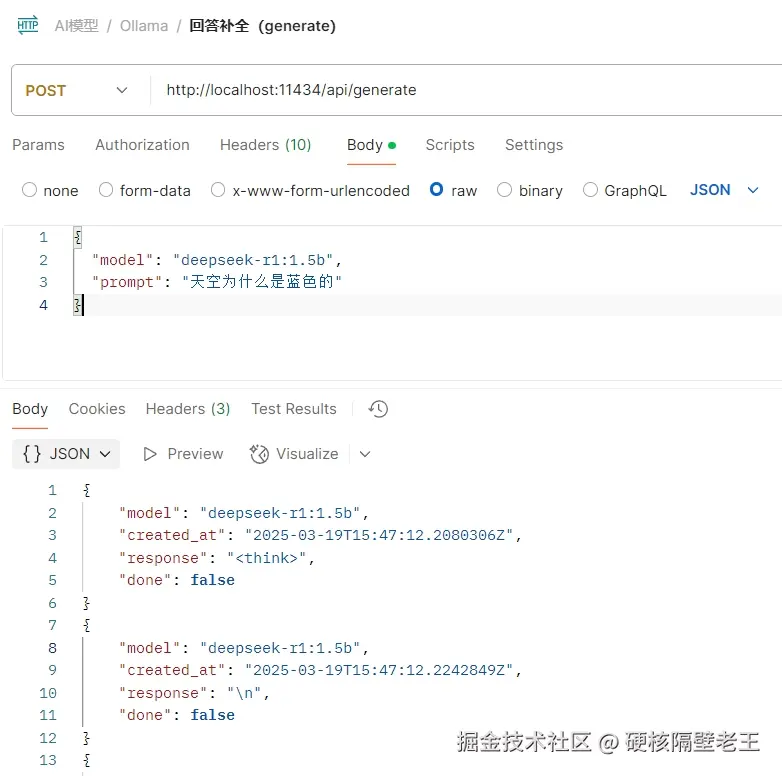Choose the x-www-form-urlencoded body option
782x776 pixels.
click(218, 190)
